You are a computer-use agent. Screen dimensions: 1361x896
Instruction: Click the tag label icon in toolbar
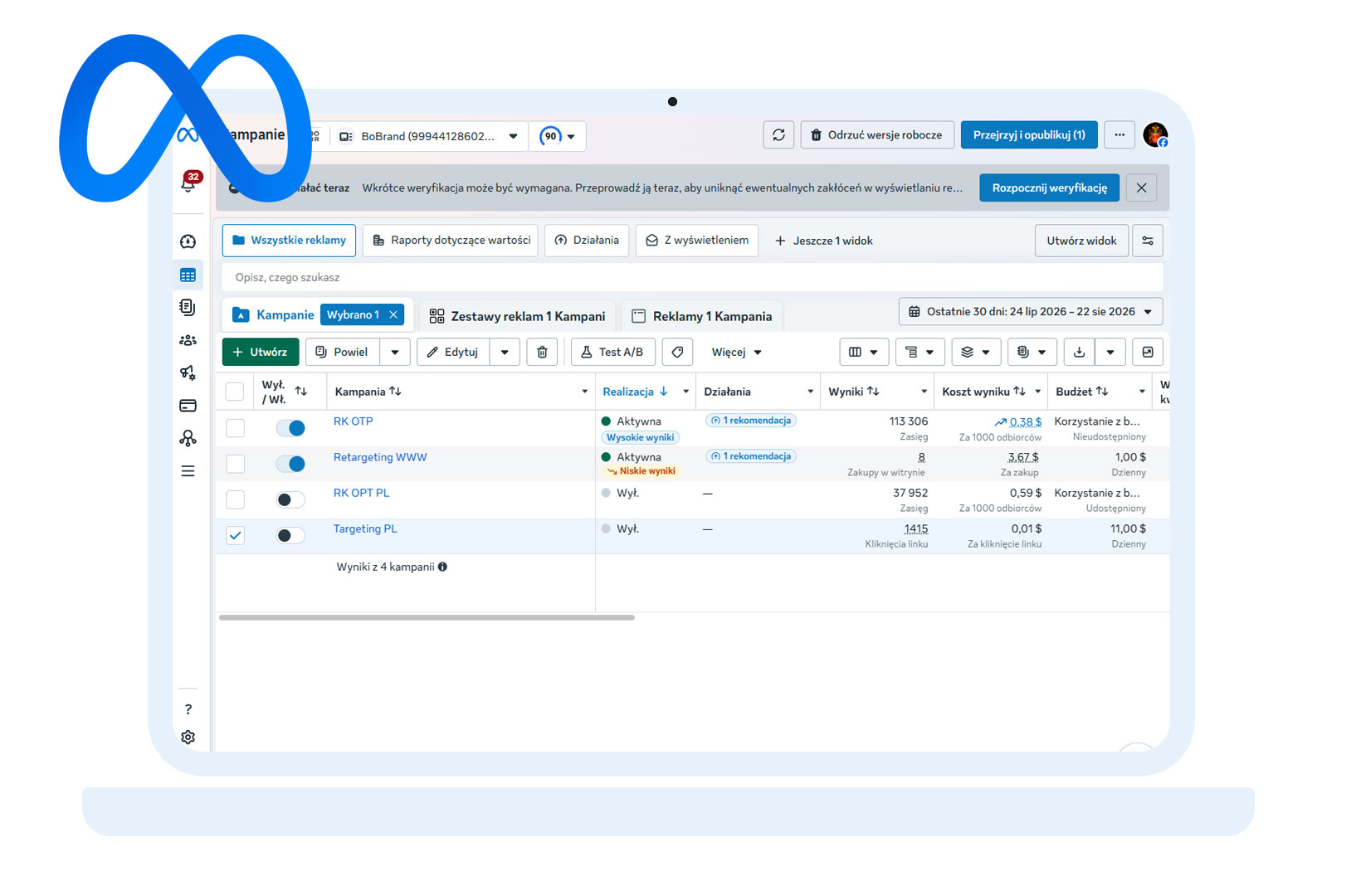pos(677,352)
